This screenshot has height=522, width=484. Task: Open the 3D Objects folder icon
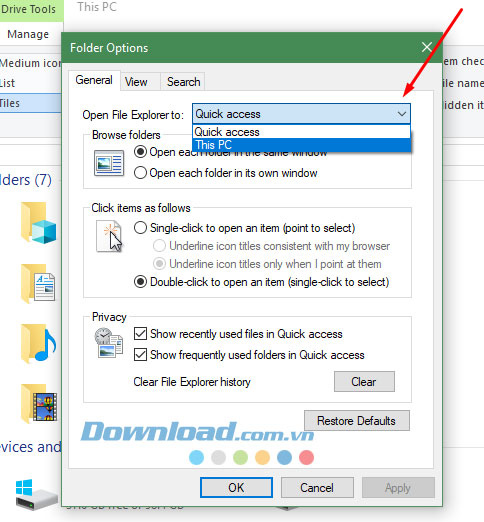point(39,222)
